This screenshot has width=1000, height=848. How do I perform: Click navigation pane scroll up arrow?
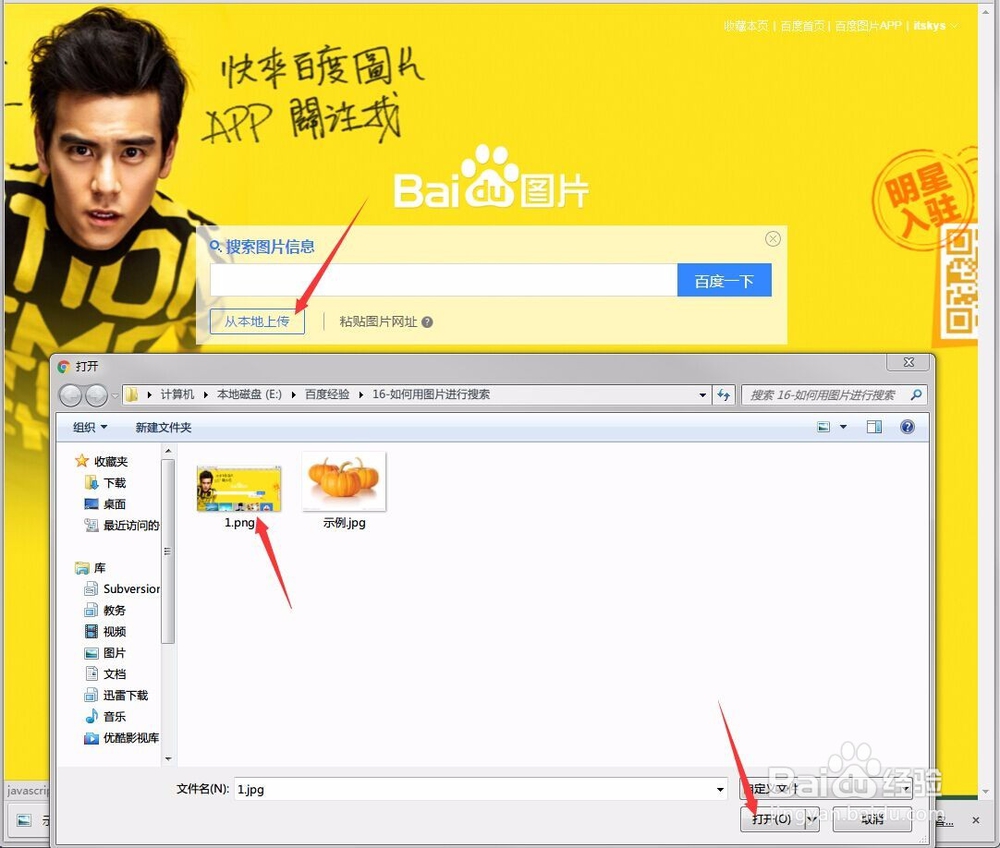tap(168, 451)
